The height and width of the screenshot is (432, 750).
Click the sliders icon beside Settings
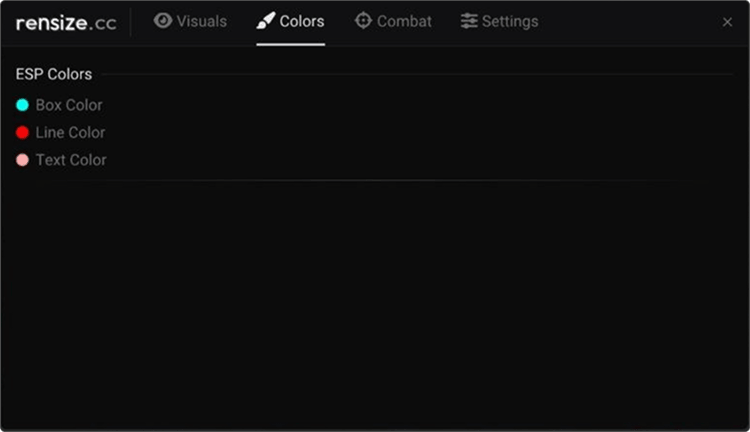(x=469, y=21)
